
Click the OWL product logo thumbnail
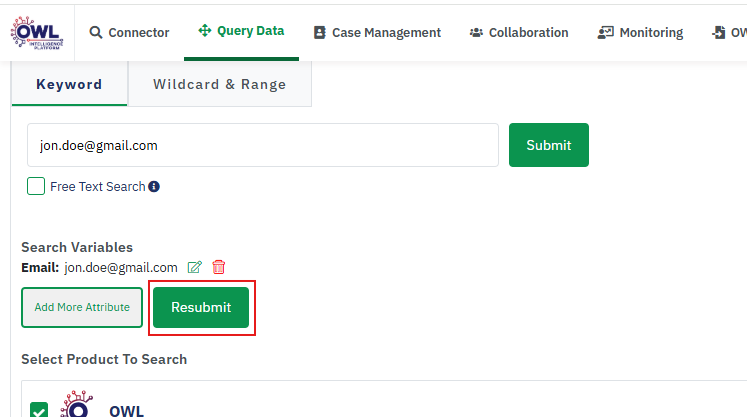click(x=77, y=406)
